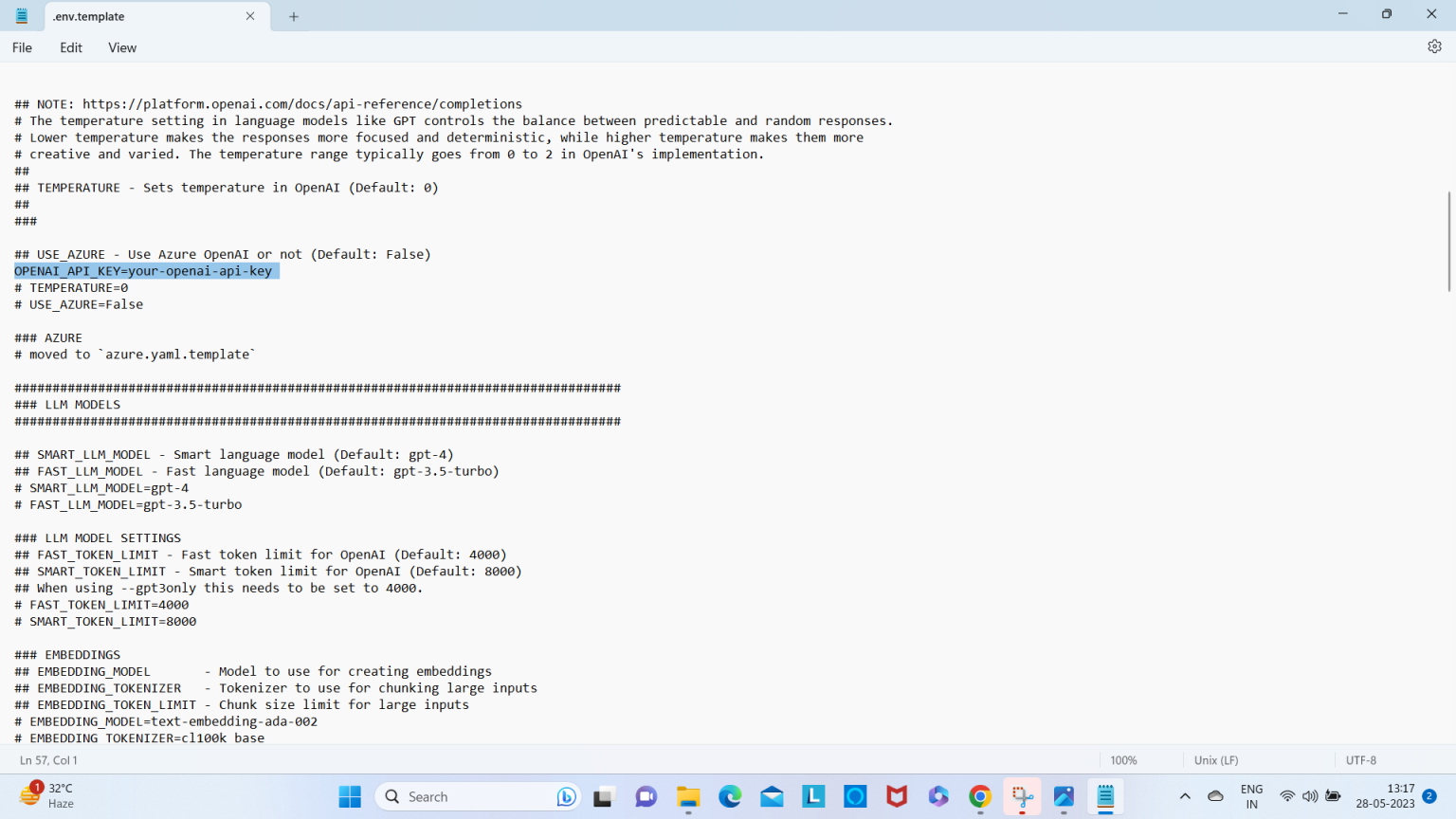
Task: Close the .env.template tab
Action: 250,16
